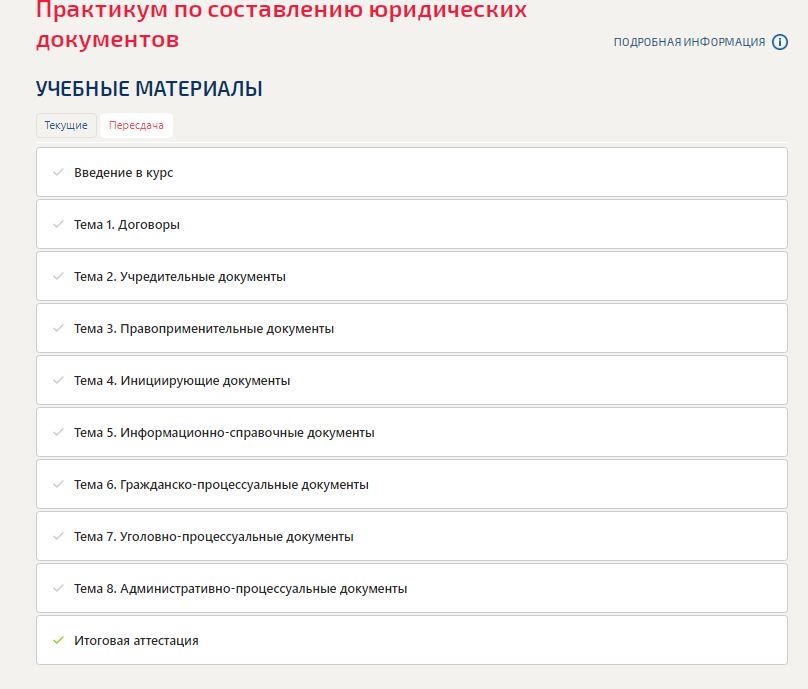The width and height of the screenshot is (808, 689).
Task: Click the green checkmark by Итоговая аттестация
Action: [58, 640]
